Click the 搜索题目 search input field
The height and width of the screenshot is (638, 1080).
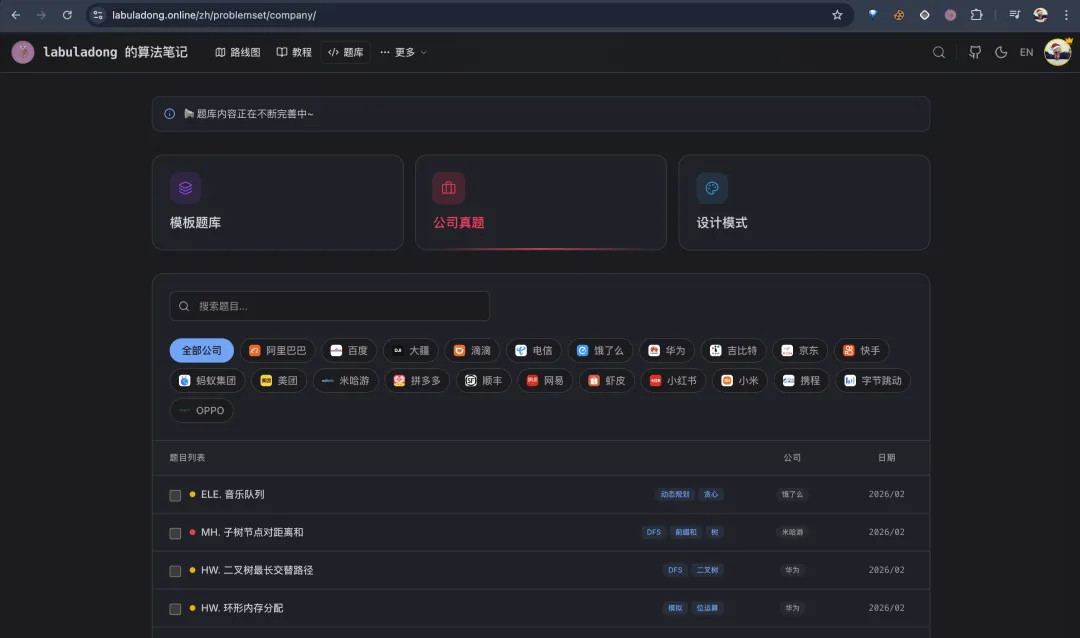329,305
